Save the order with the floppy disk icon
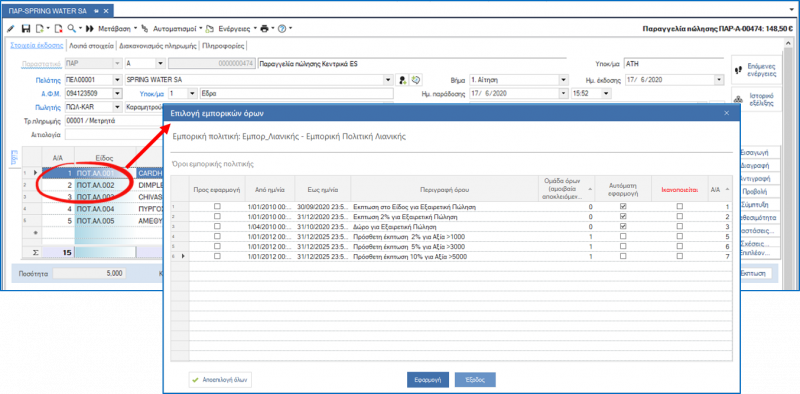Image resolution: width=800 pixels, height=394 pixels. pos(26,29)
